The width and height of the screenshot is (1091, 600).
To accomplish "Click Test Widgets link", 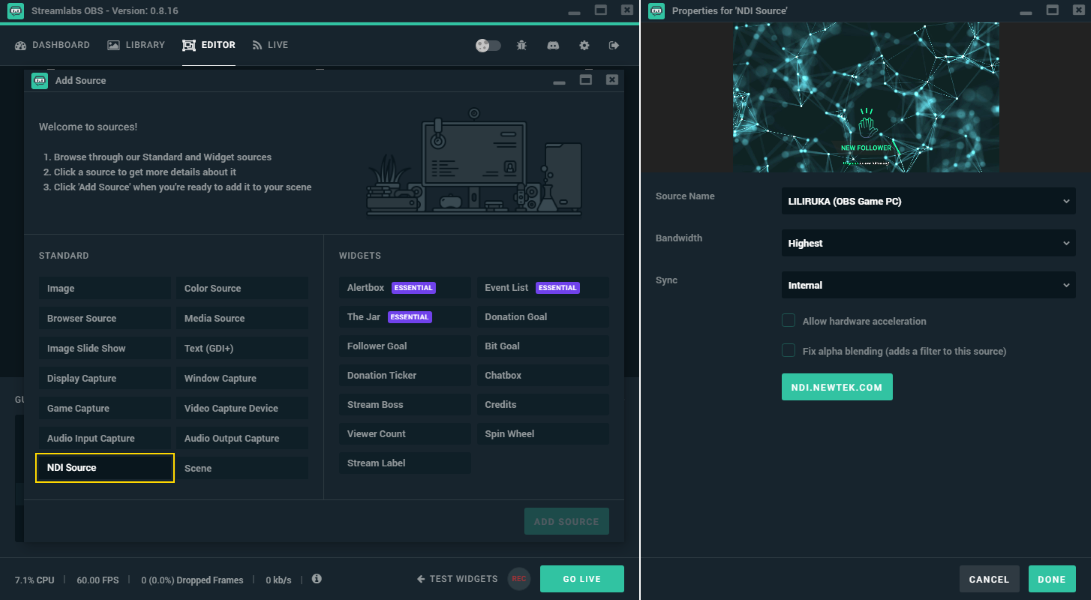I will coord(457,578).
